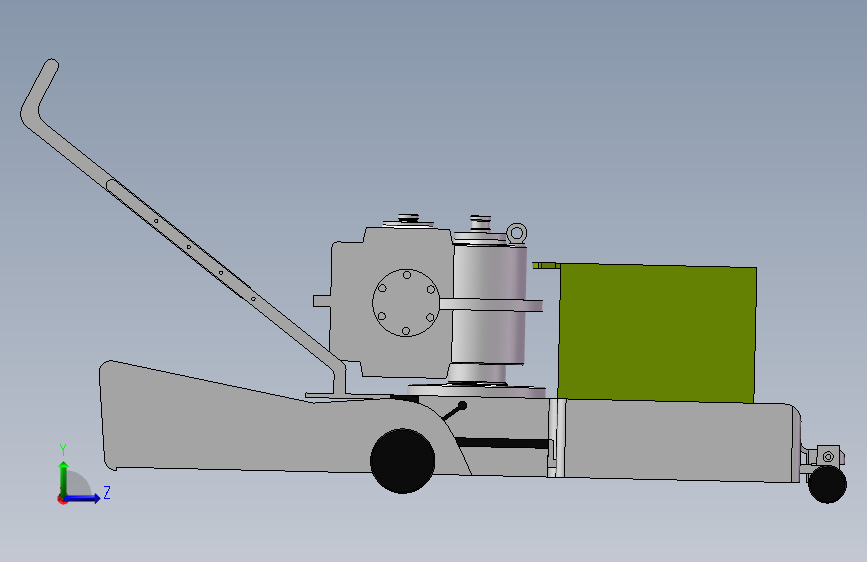This screenshot has width=867, height=562.
Task: Select the cap on top of the engine block
Action: pos(408,220)
